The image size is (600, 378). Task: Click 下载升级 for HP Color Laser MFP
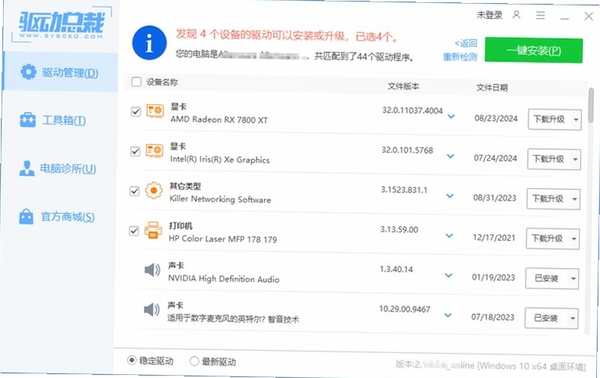[547, 239]
